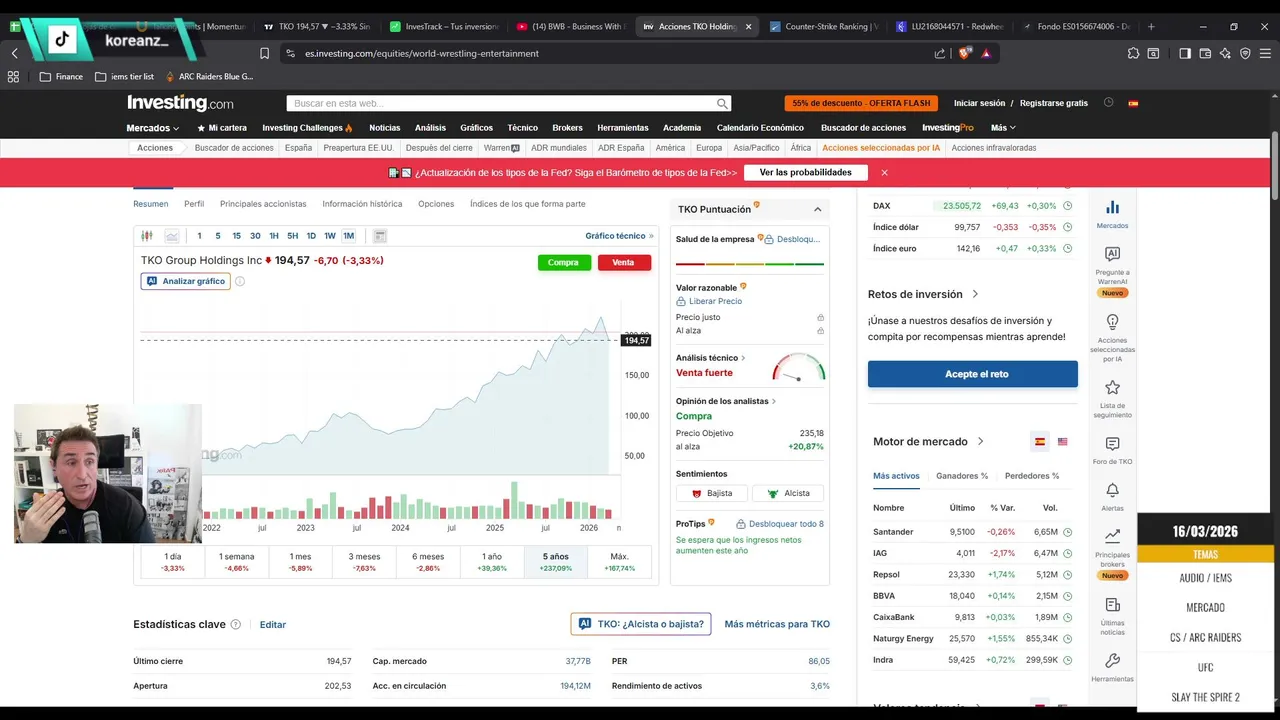Viewport: 1280px width, 720px height.
Task: Open the Mercados sidebar icon
Action: click(x=1112, y=207)
